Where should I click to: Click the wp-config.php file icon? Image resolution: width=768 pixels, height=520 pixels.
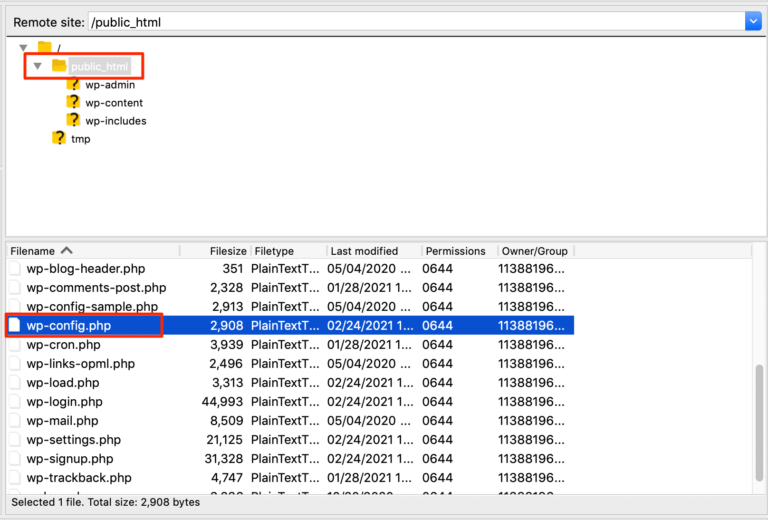point(15,326)
